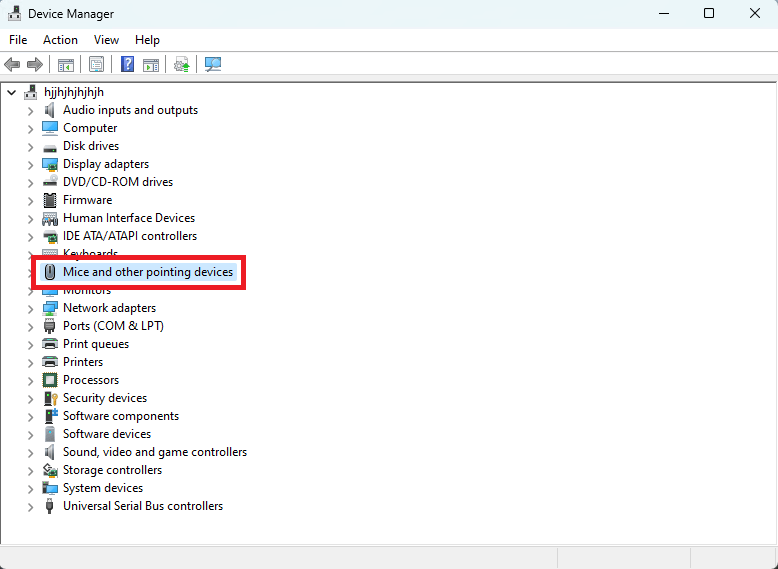Image resolution: width=778 pixels, height=569 pixels.
Task: Click the Properties toolbar icon
Action: tap(96, 65)
